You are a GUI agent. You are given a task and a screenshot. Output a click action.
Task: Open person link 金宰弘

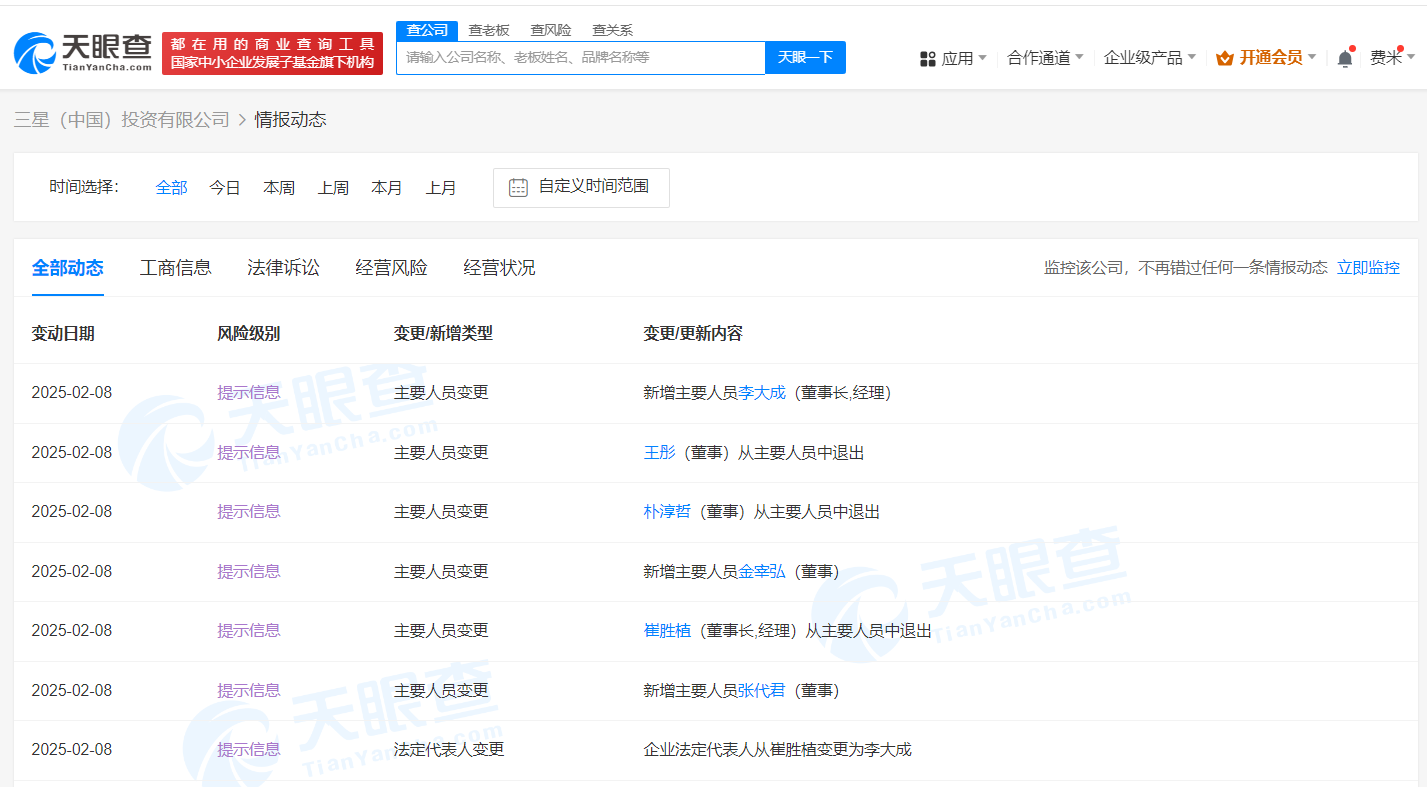[x=762, y=571]
